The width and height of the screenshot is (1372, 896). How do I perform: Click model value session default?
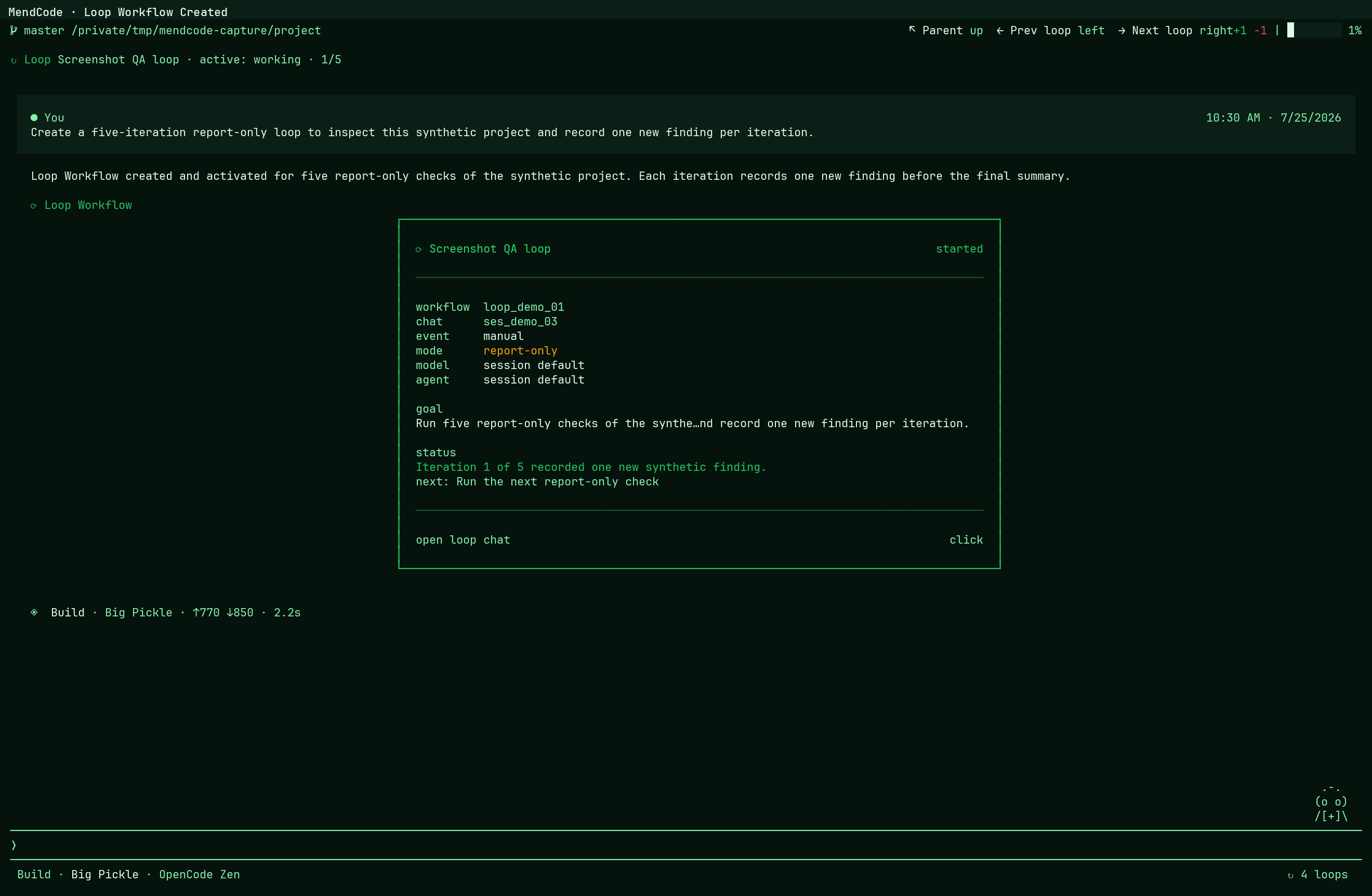tap(534, 365)
